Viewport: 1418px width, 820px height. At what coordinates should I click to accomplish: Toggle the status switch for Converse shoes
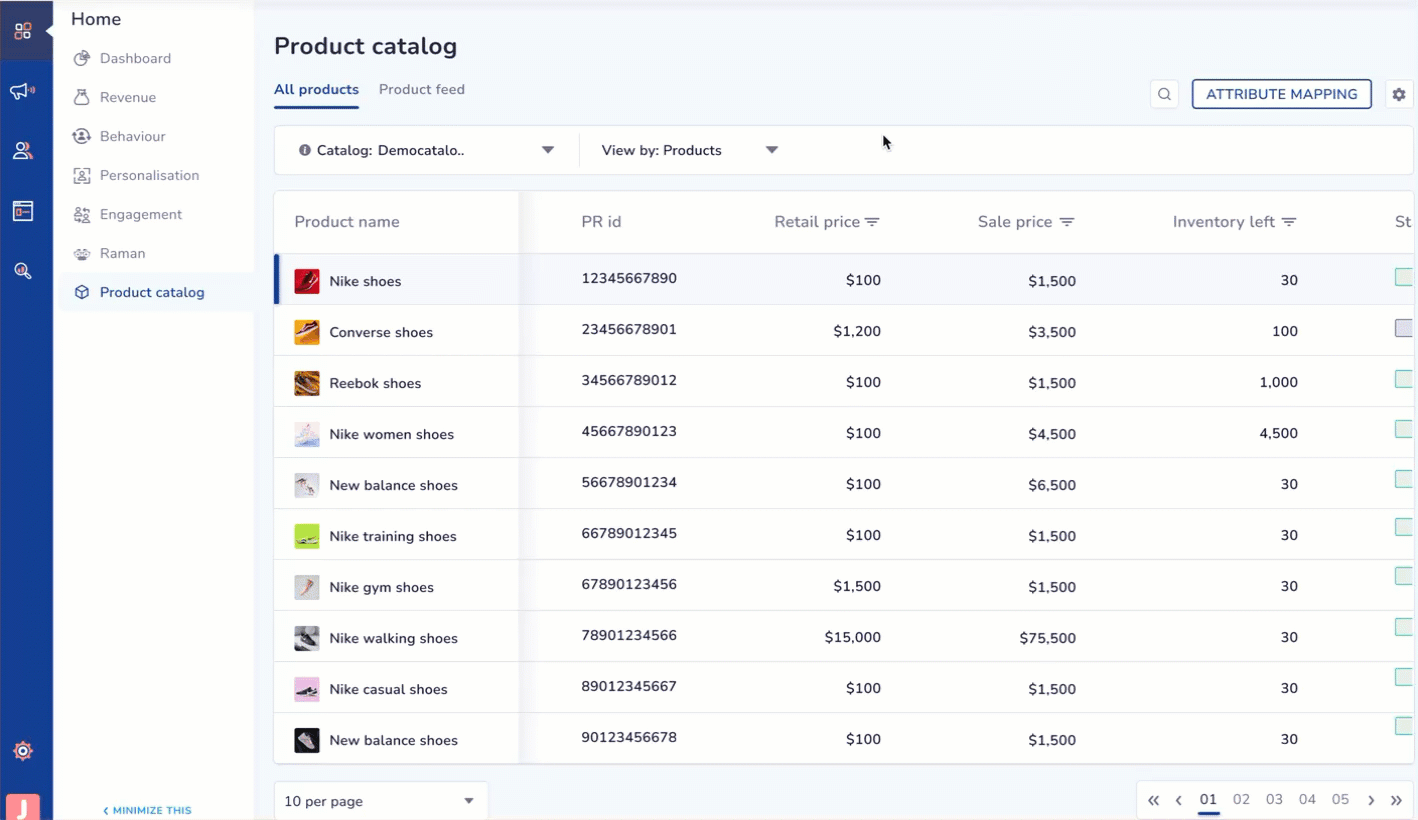(1405, 328)
